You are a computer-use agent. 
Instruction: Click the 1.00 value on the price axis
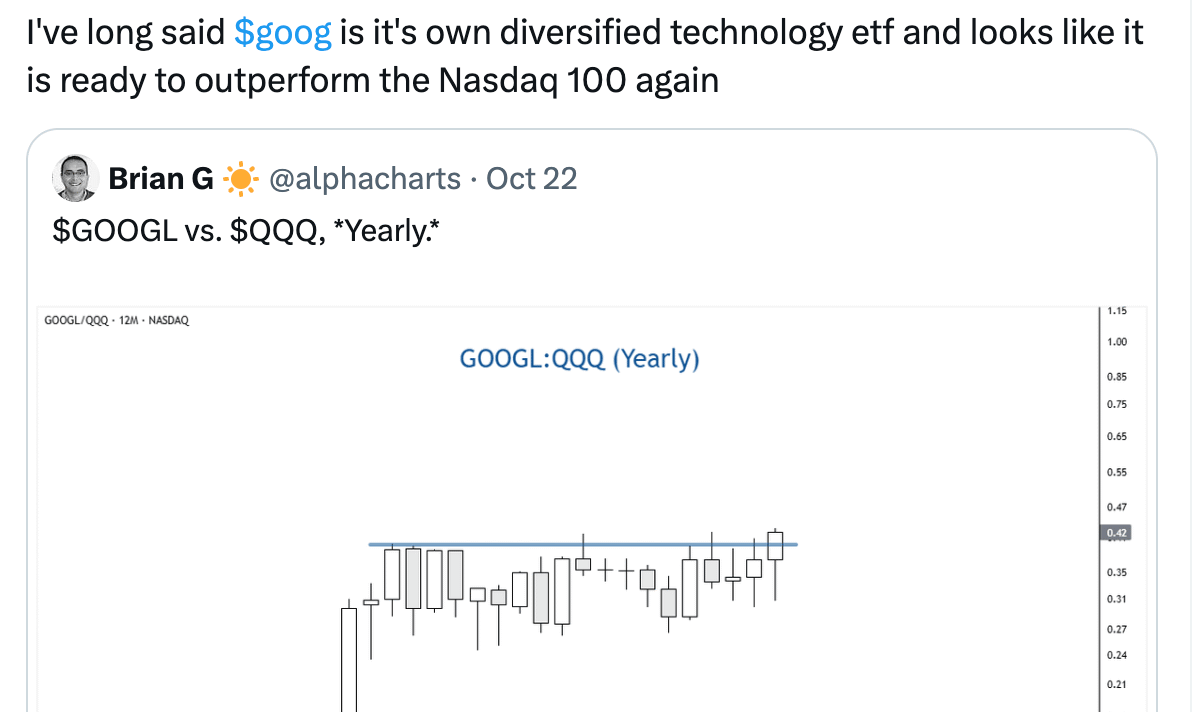pyautogui.click(x=1117, y=341)
